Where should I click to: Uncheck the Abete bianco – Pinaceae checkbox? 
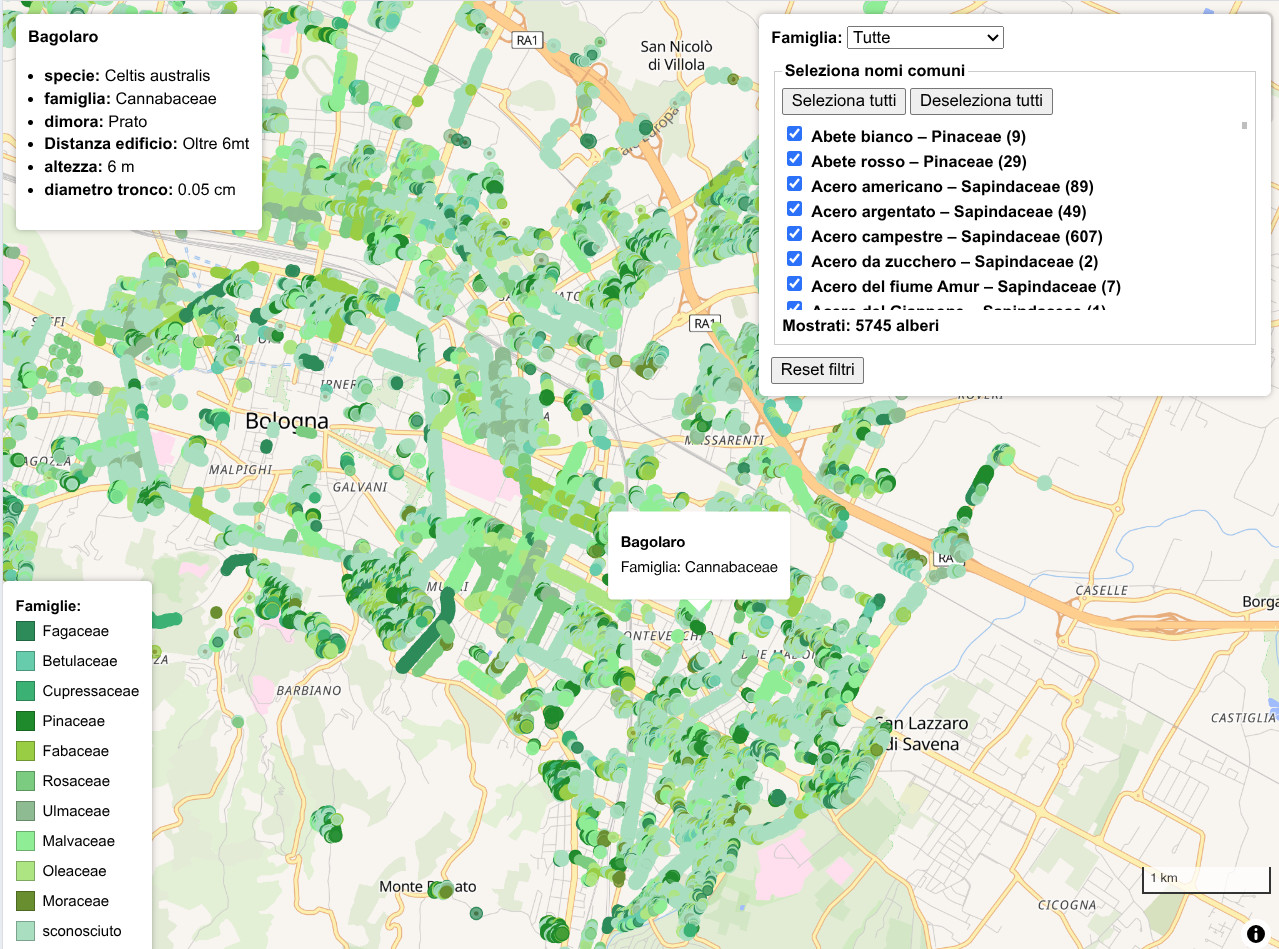pyautogui.click(x=795, y=134)
